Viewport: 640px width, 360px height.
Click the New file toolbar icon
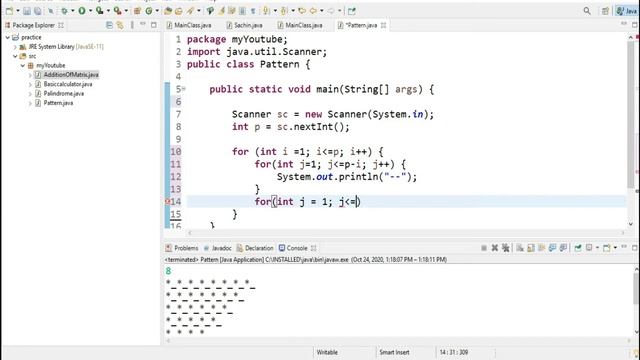(x=9, y=11)
